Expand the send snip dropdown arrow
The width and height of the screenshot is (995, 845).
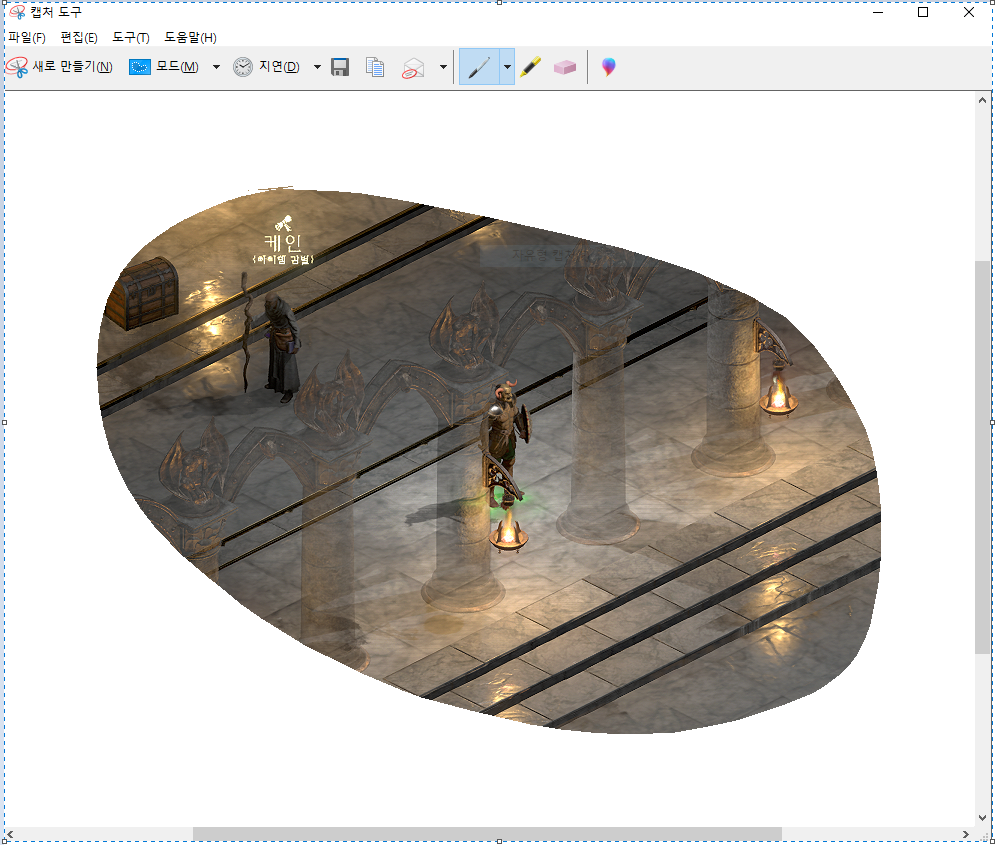[443, 67]
